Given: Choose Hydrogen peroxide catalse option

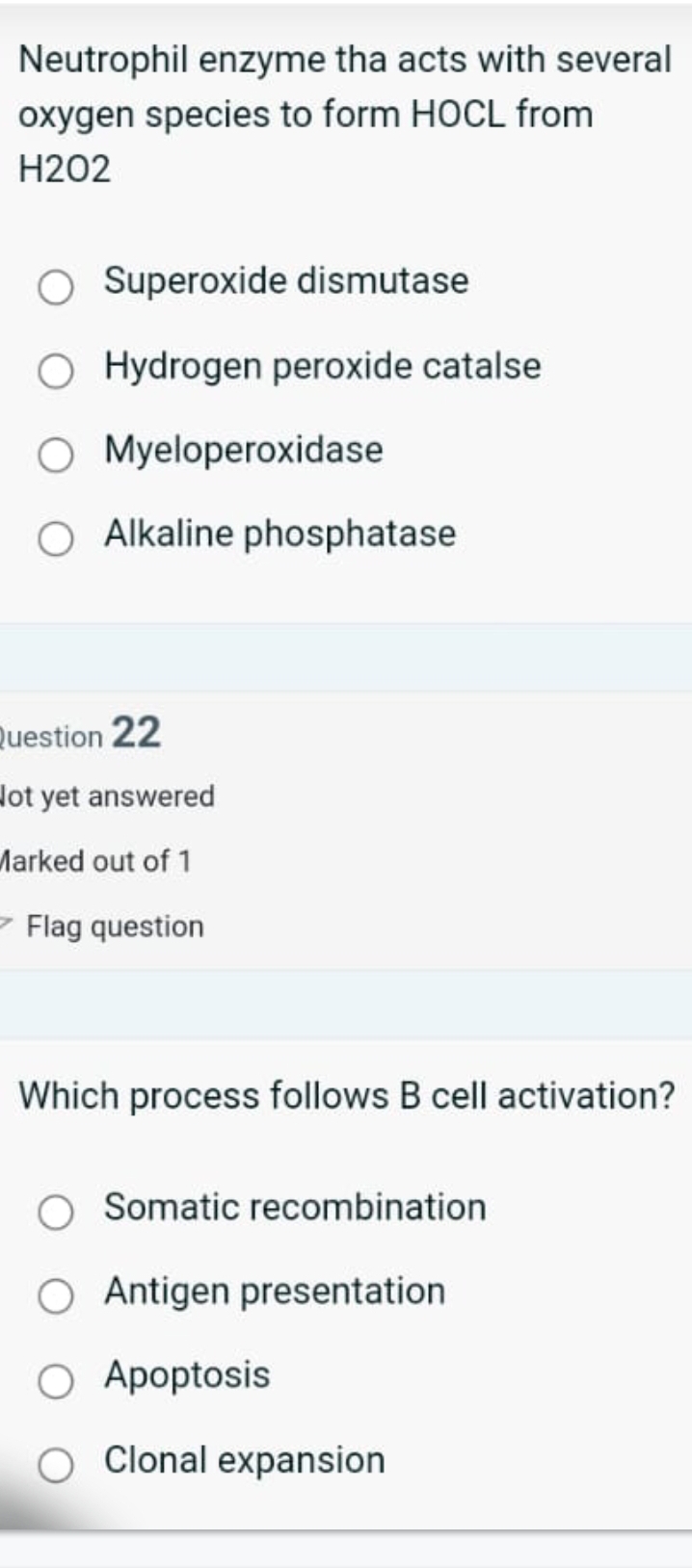Looking at the screenshot, I should pos(56,370).
